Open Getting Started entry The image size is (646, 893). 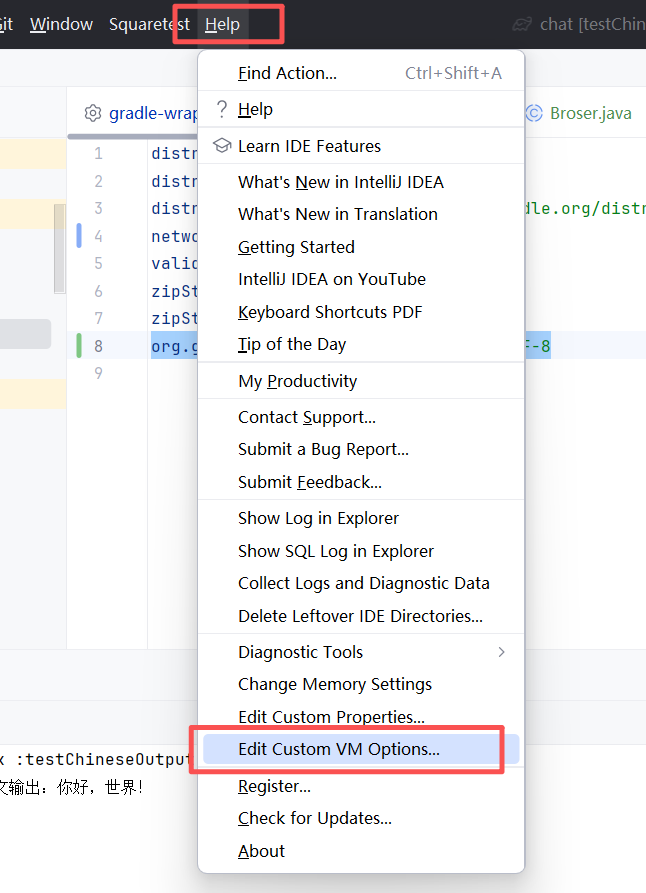361,247
